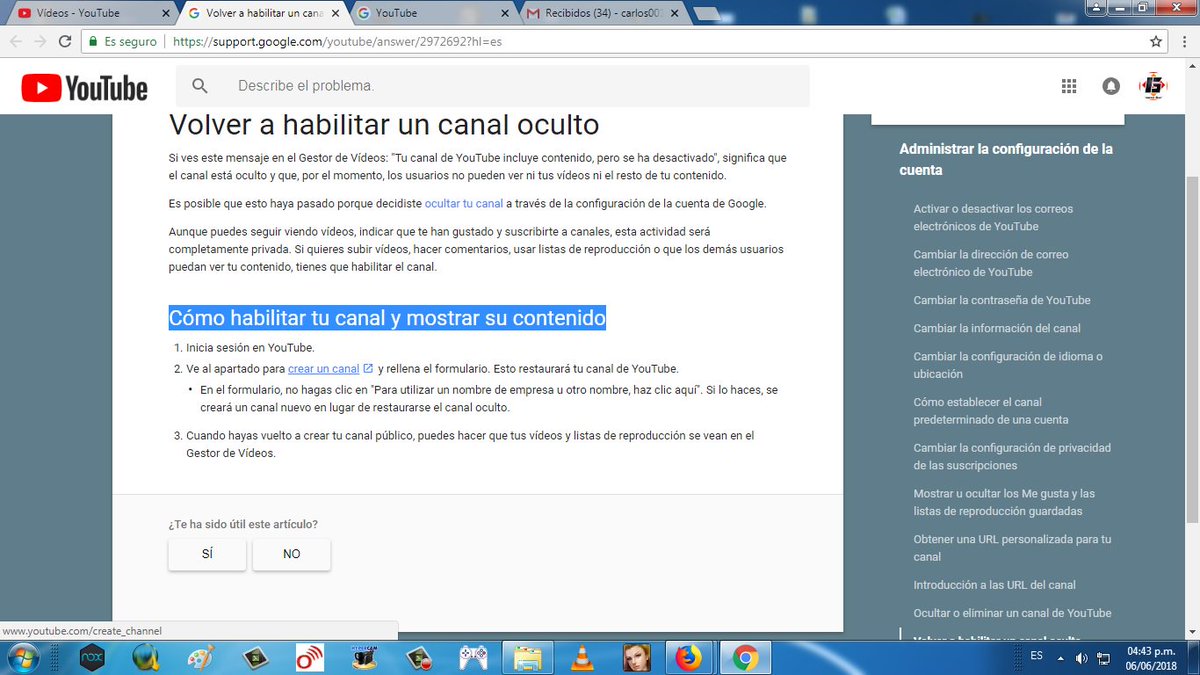Viewport: 1200px width, 675px height.
Task: Open Nox app in taskbar
Action: 92,658
